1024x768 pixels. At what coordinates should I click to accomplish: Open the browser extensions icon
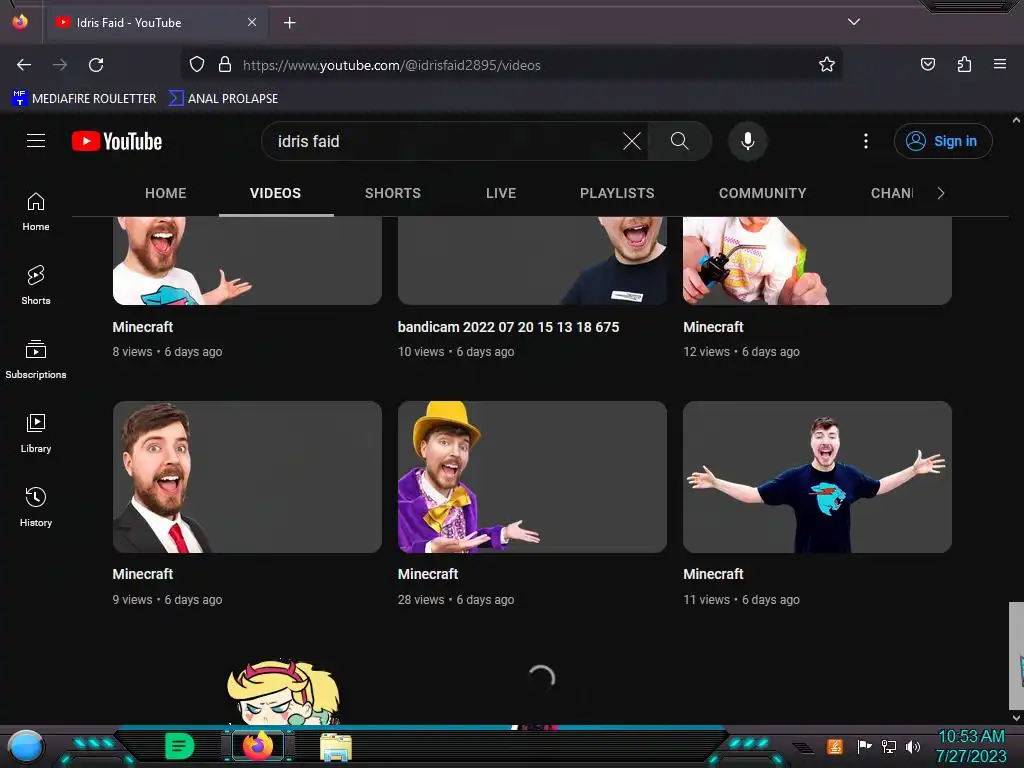(965, 64)
